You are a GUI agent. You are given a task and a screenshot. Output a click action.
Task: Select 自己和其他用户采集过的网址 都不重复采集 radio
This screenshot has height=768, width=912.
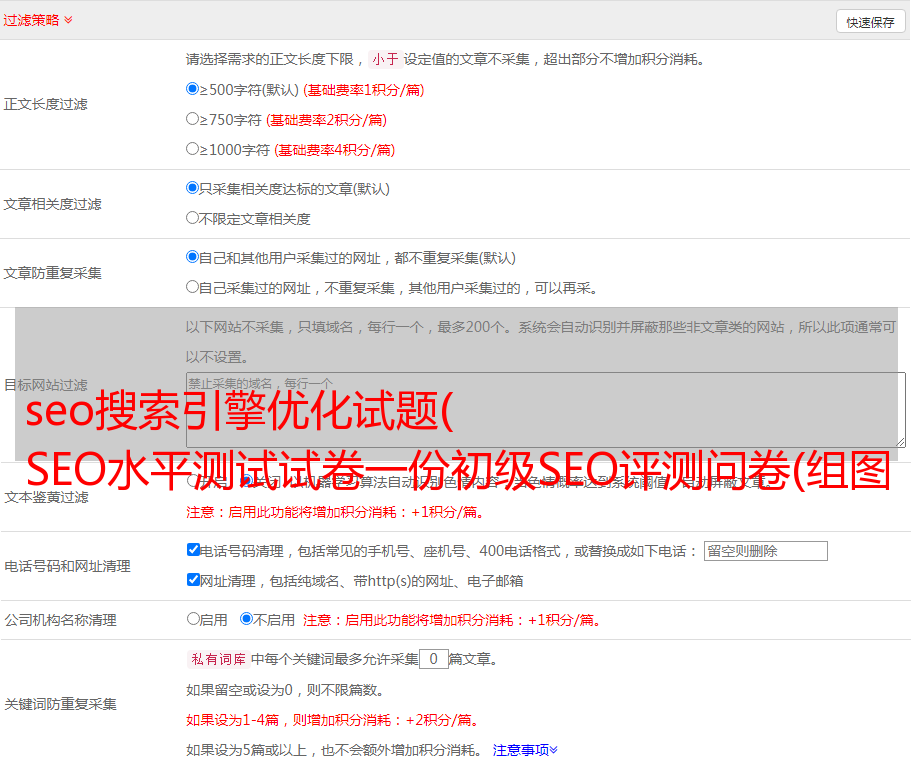pyautogui.click(x=192, y=257)
